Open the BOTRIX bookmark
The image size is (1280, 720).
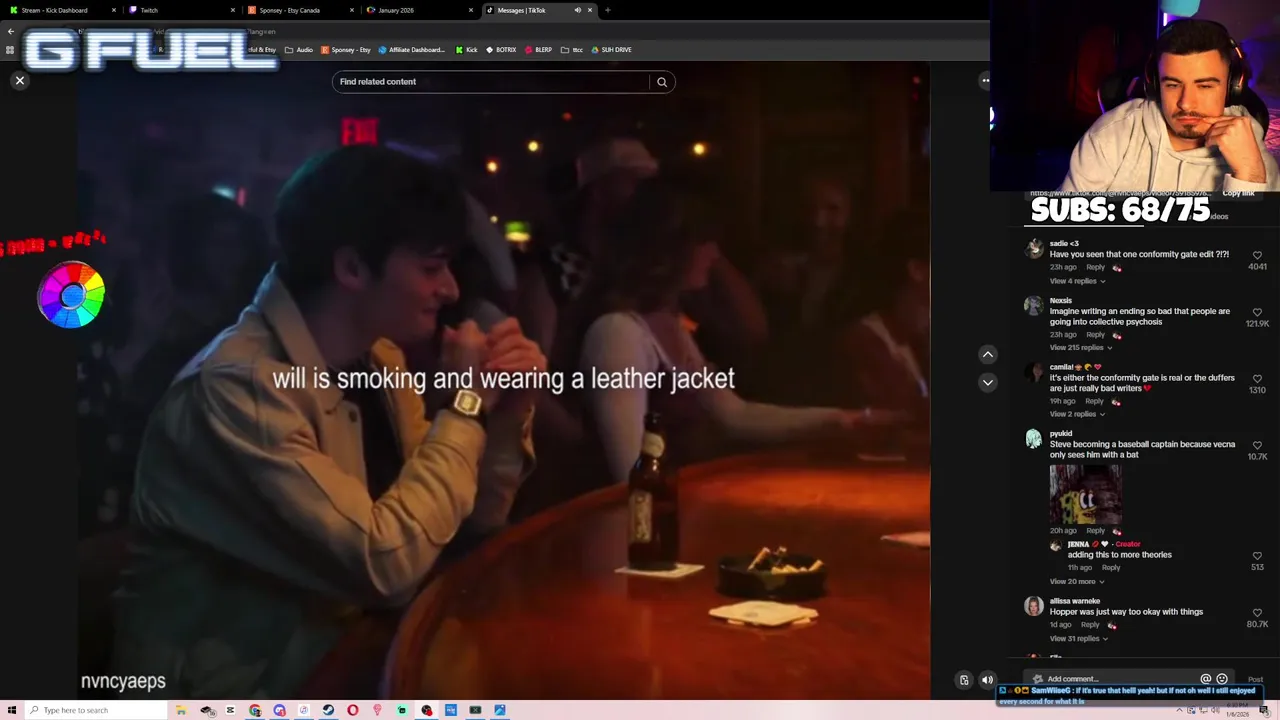(500, 50)
